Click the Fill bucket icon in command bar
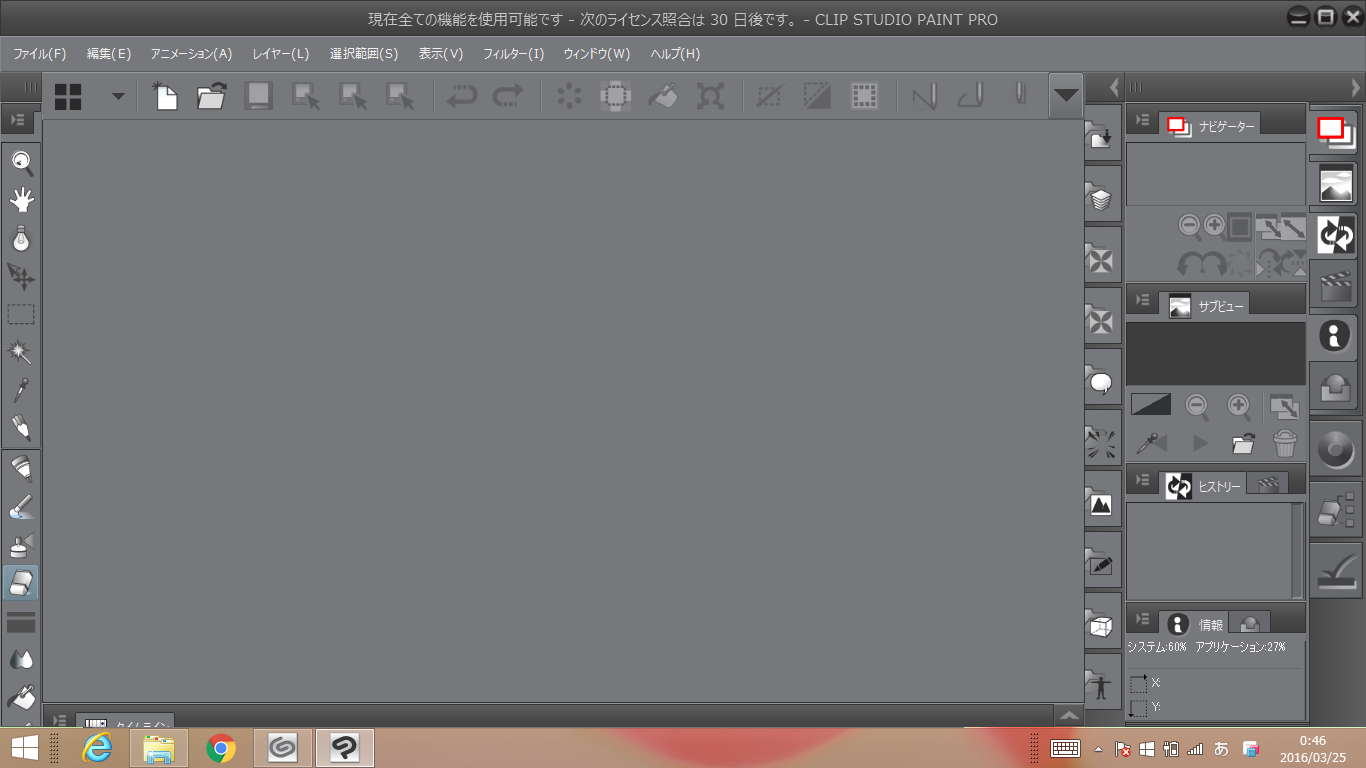The height and width of the screenshot is (768, 1366). pyautogui.click(x=663, y=96)
